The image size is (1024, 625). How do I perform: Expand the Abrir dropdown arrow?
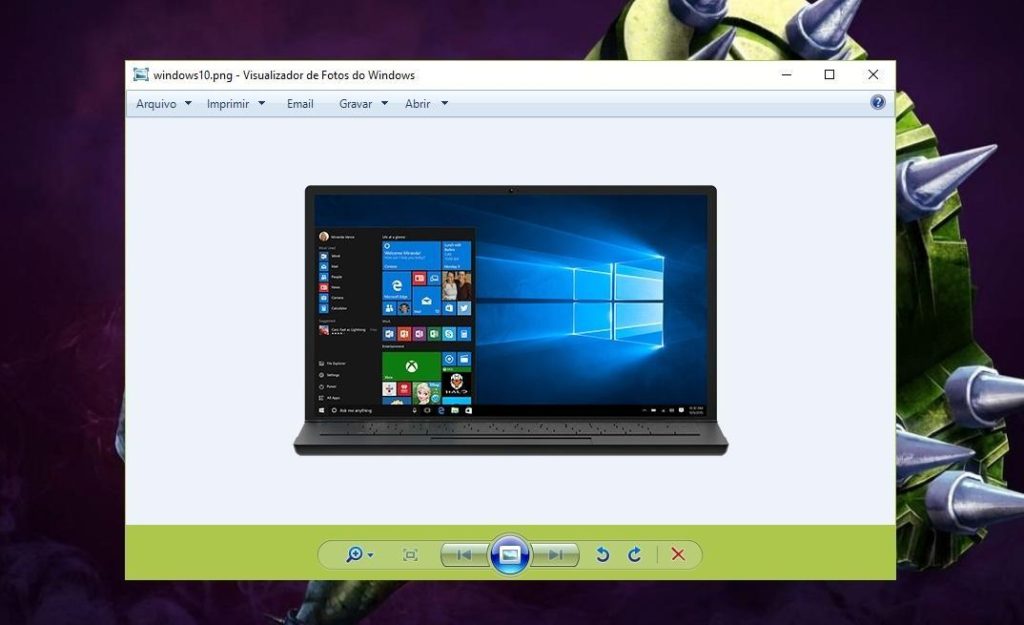click(445, 103)
